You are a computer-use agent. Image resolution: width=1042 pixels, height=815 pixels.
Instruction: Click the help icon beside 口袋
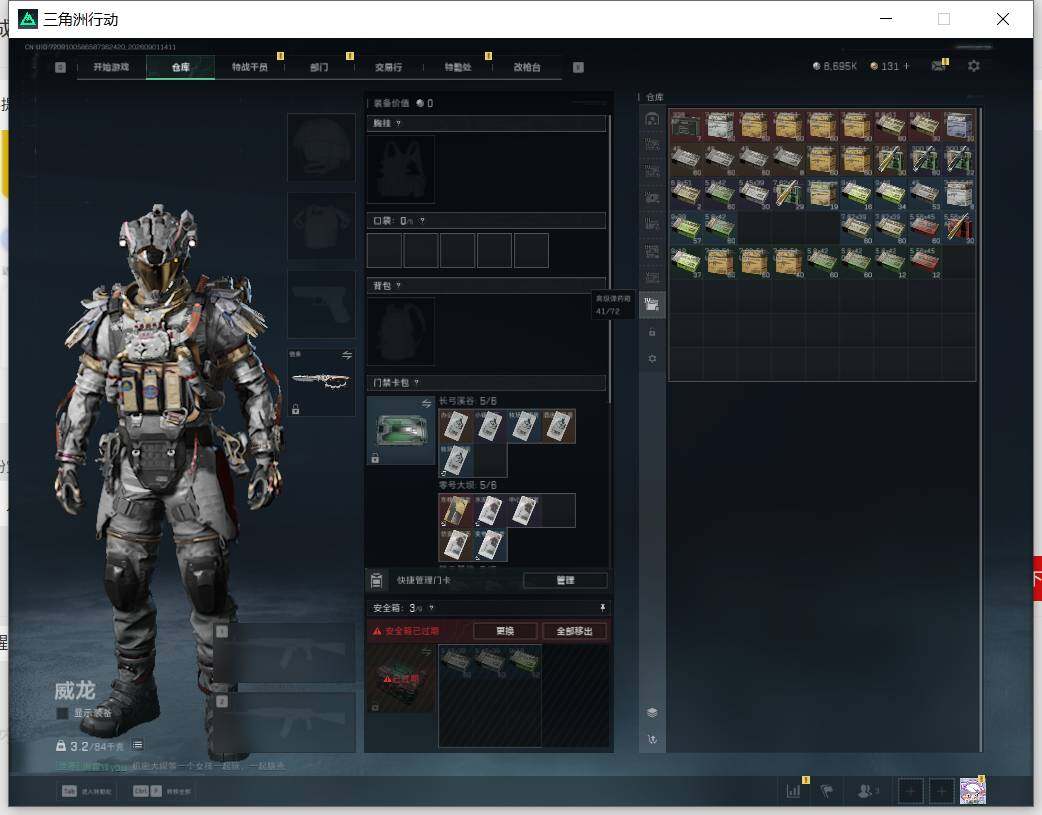[422, 221]
